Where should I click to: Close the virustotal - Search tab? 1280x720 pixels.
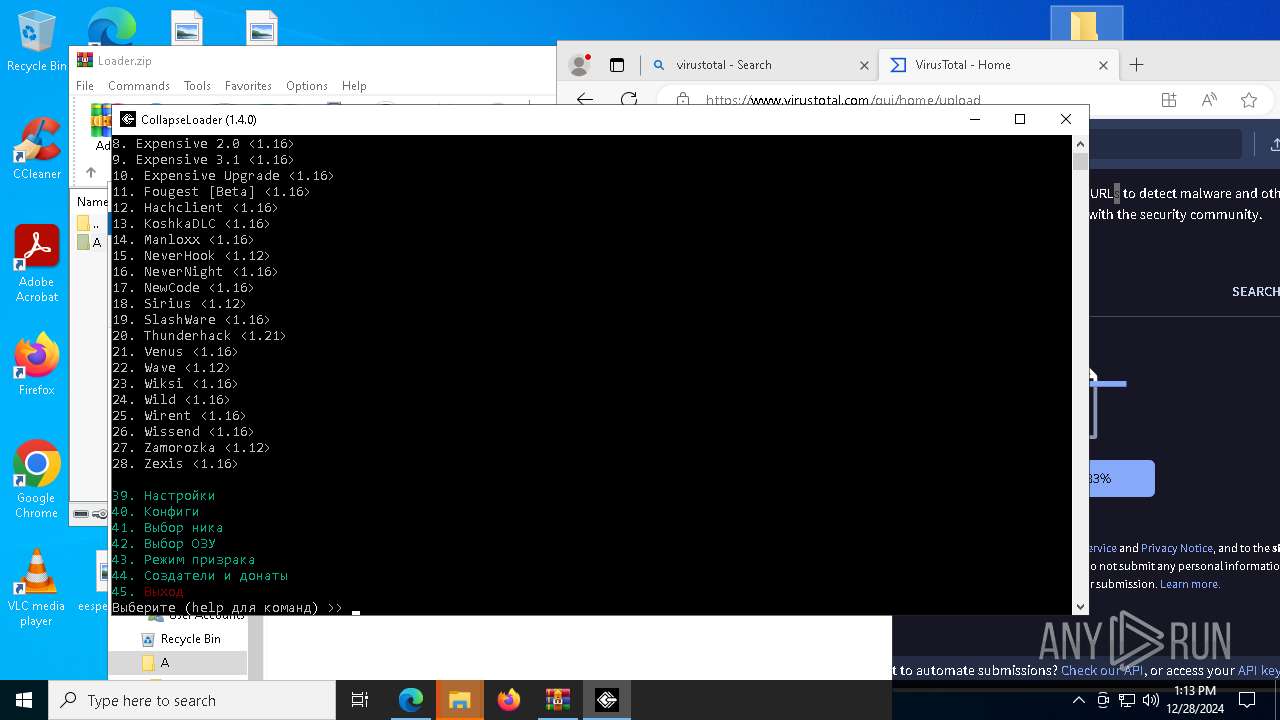click(864, 65)
